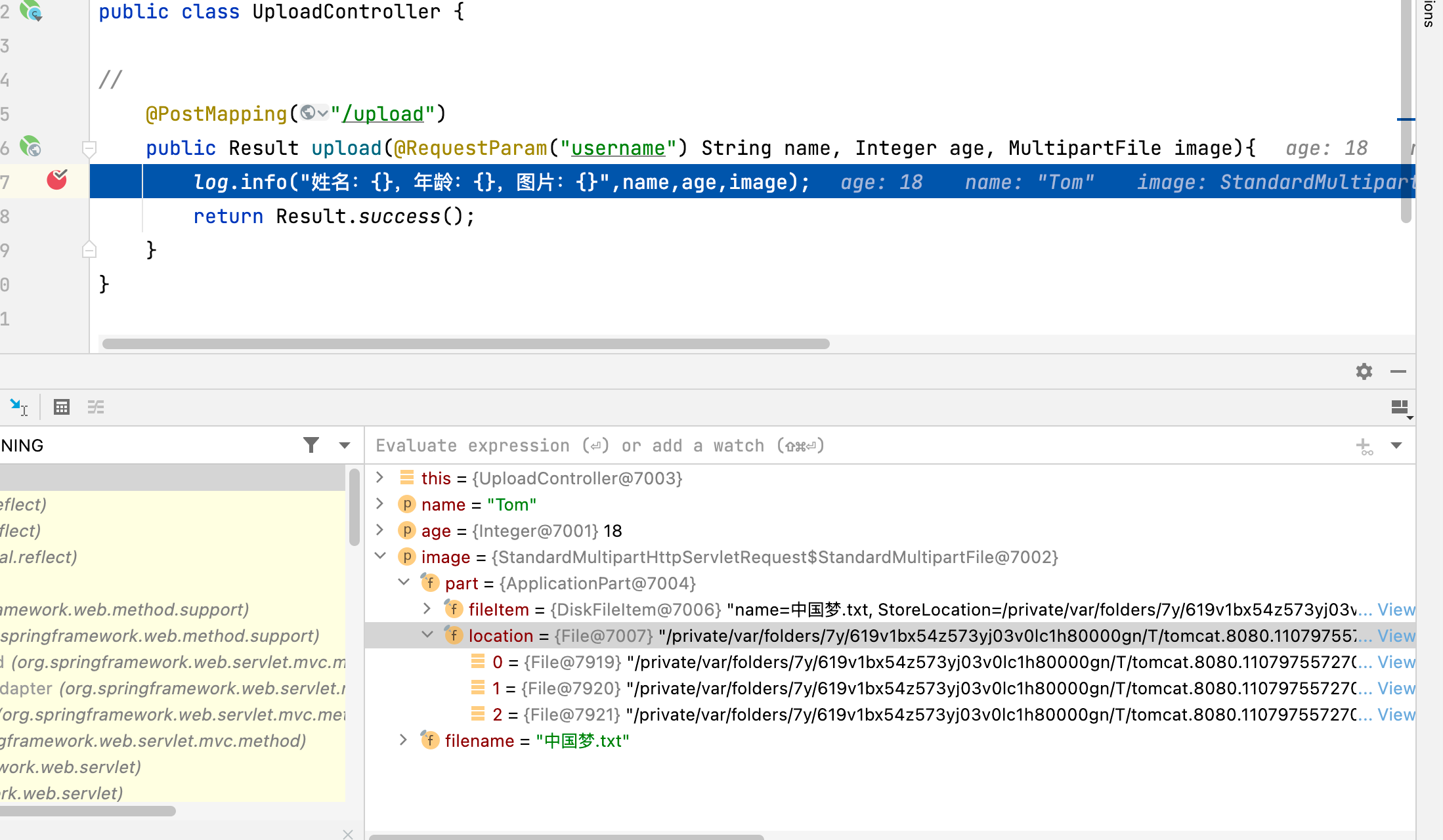Open the watch expression history dropdown
The image size is (1443, 840).
[1396, 446]
